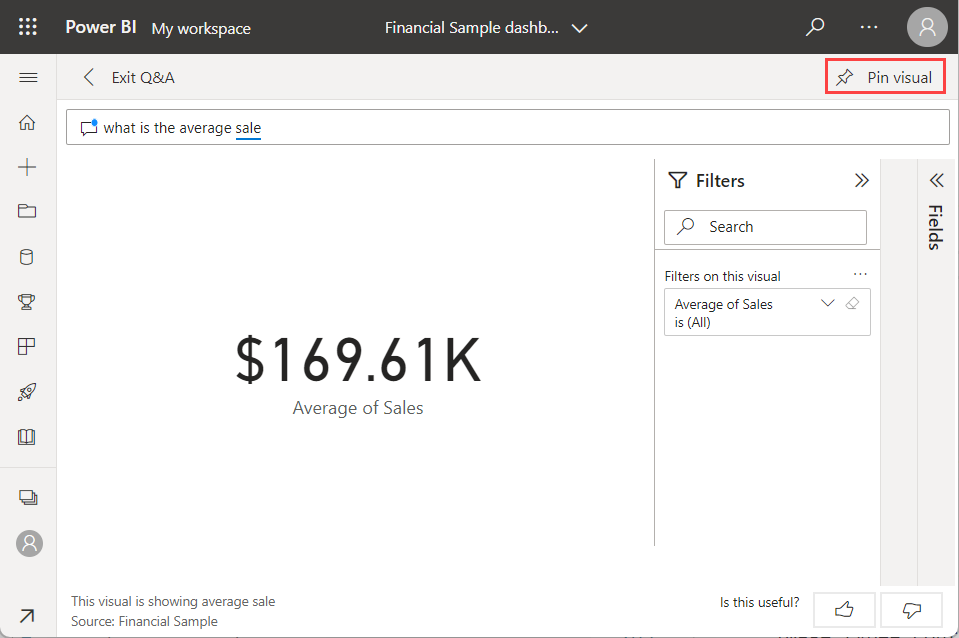Open the Metrics trophy icon
Viewport: 959px width, 638px height.
click(27, 301)
